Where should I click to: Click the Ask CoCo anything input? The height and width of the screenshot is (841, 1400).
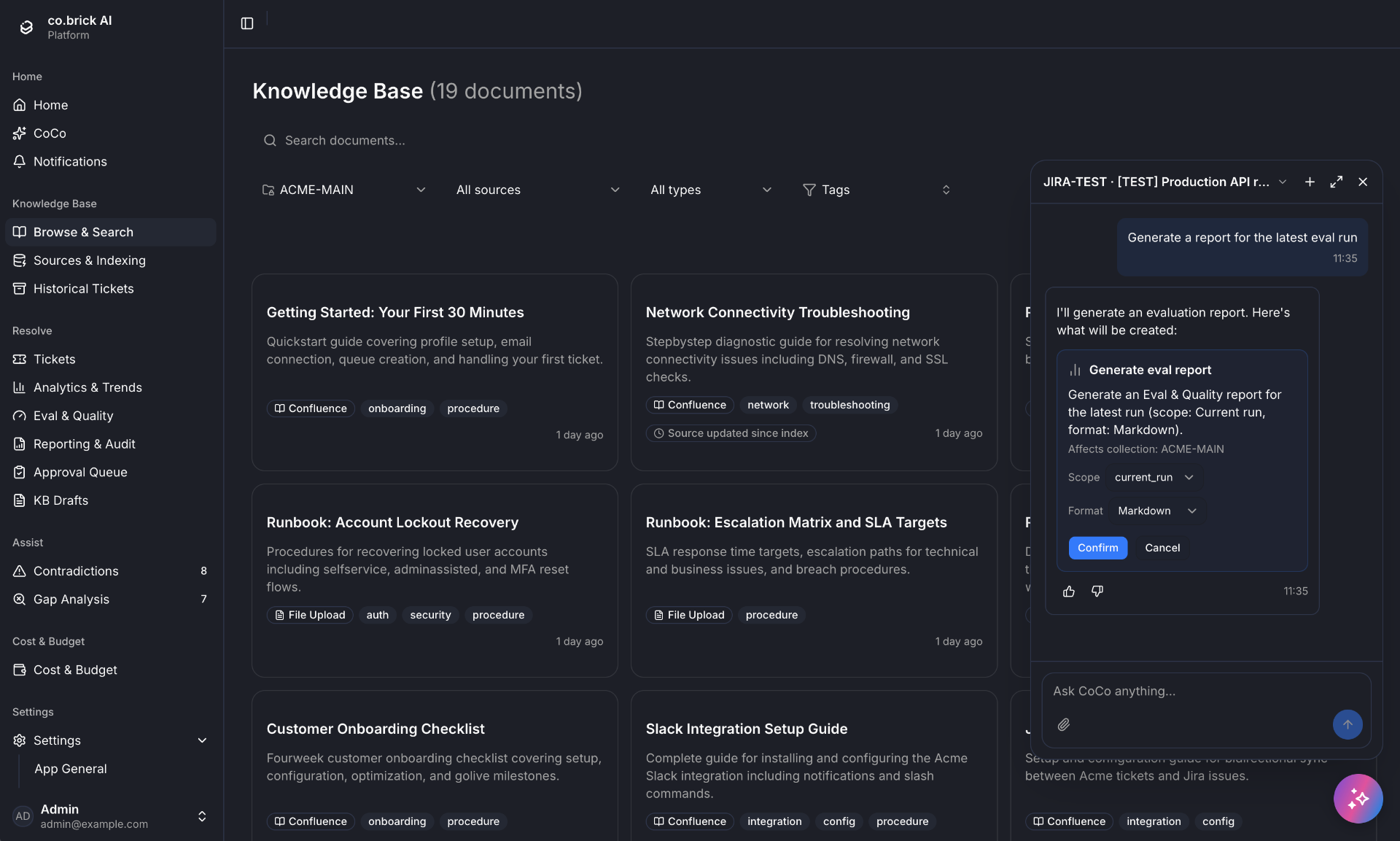(1206, 691)
